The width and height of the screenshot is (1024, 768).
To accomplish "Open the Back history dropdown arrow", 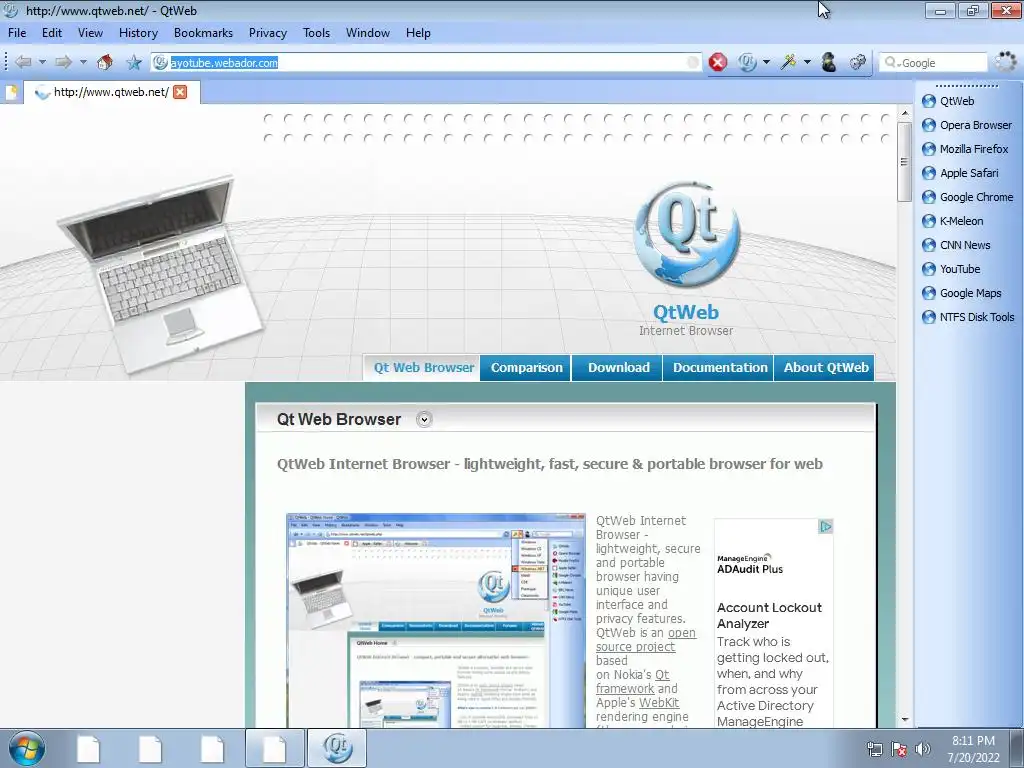I will (42, 62).
